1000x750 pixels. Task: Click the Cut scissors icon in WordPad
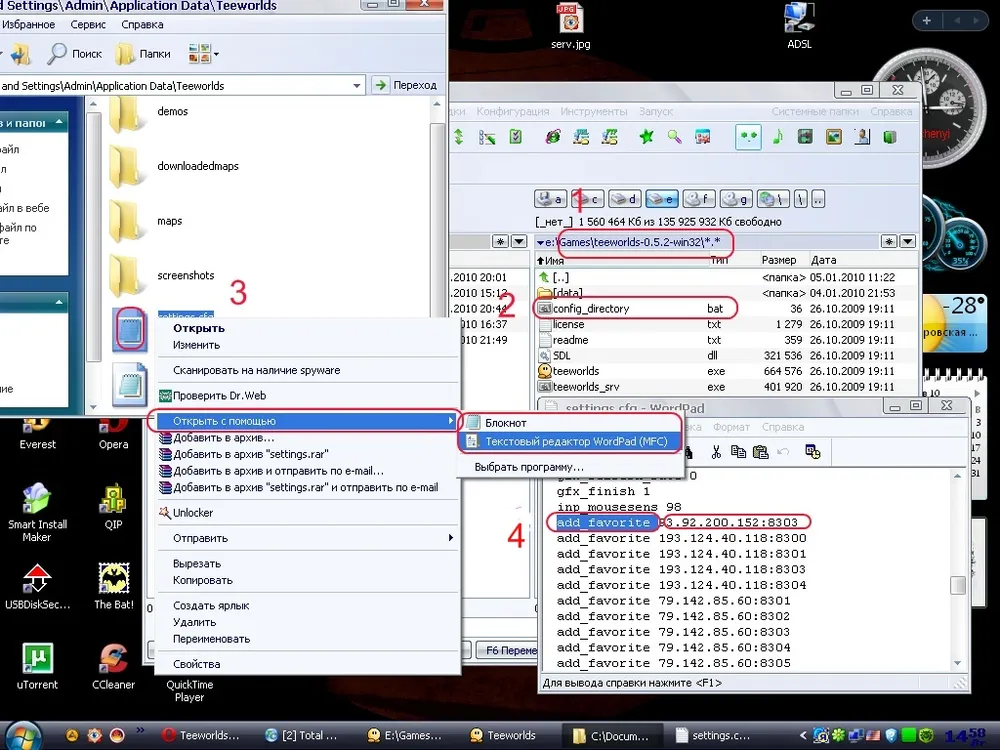point(716,452)
